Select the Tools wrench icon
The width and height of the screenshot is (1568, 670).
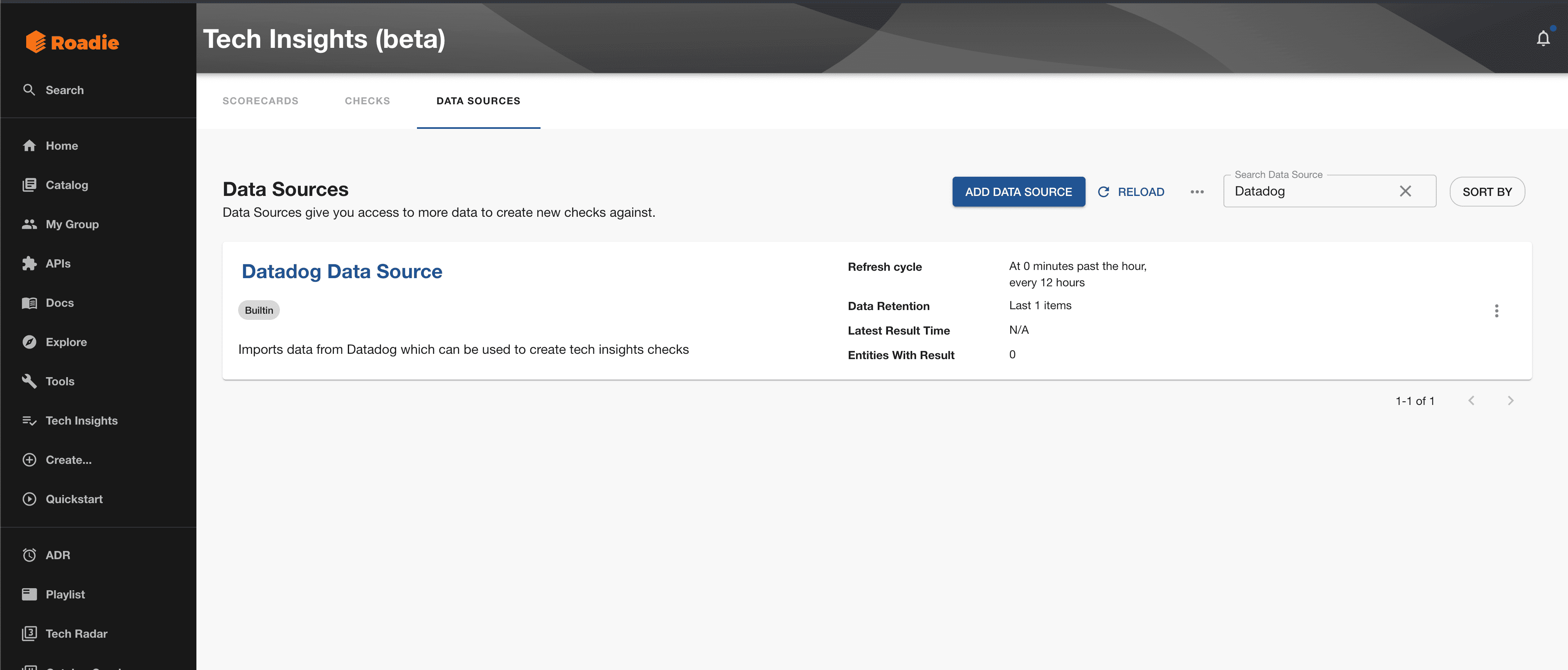29,381
